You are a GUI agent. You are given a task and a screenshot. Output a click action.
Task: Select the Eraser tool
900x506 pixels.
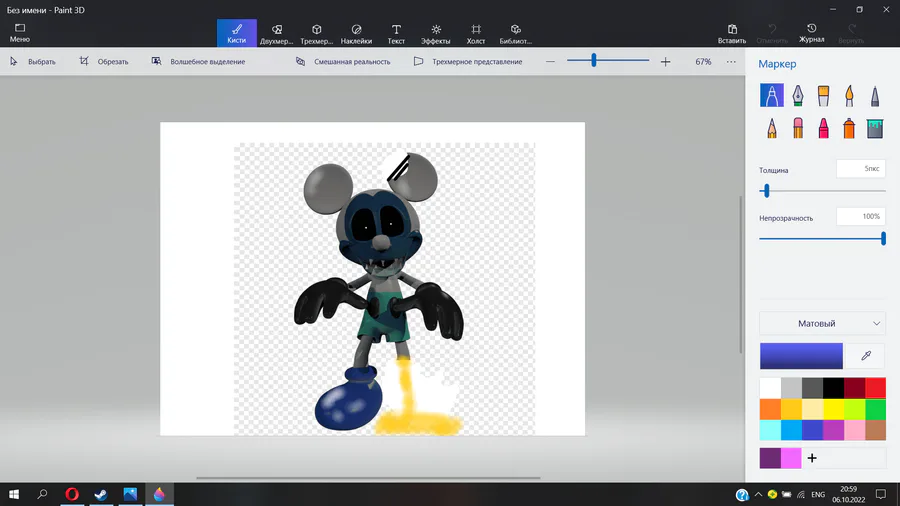(x=798, y=128)
